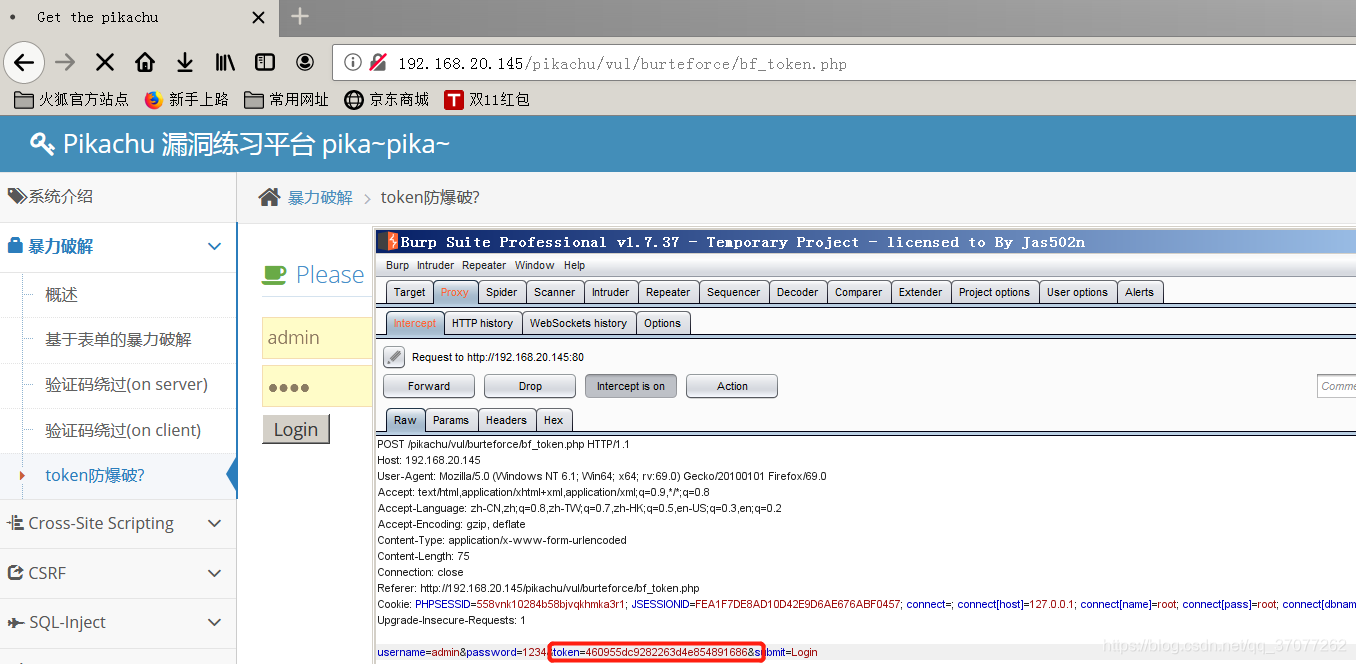Screen dimensions: 1356x664
Task: Toggle the sidebar view icon
Action: pyautogui.click(x=265, y=63)
